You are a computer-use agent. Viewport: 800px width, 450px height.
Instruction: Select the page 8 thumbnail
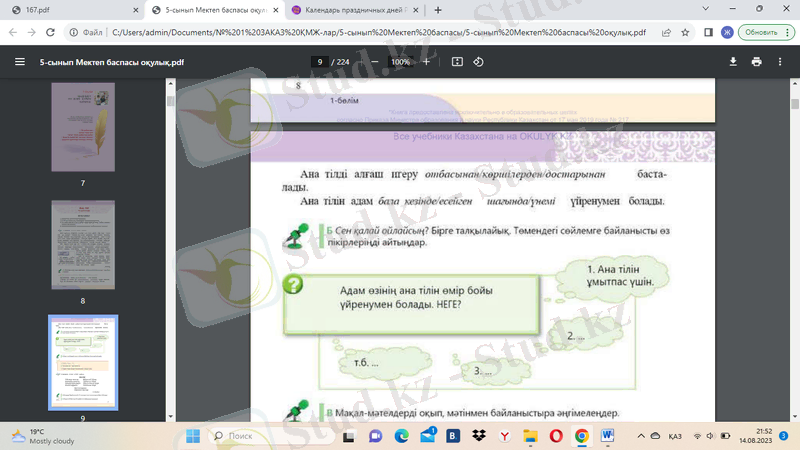coord(83,244)
